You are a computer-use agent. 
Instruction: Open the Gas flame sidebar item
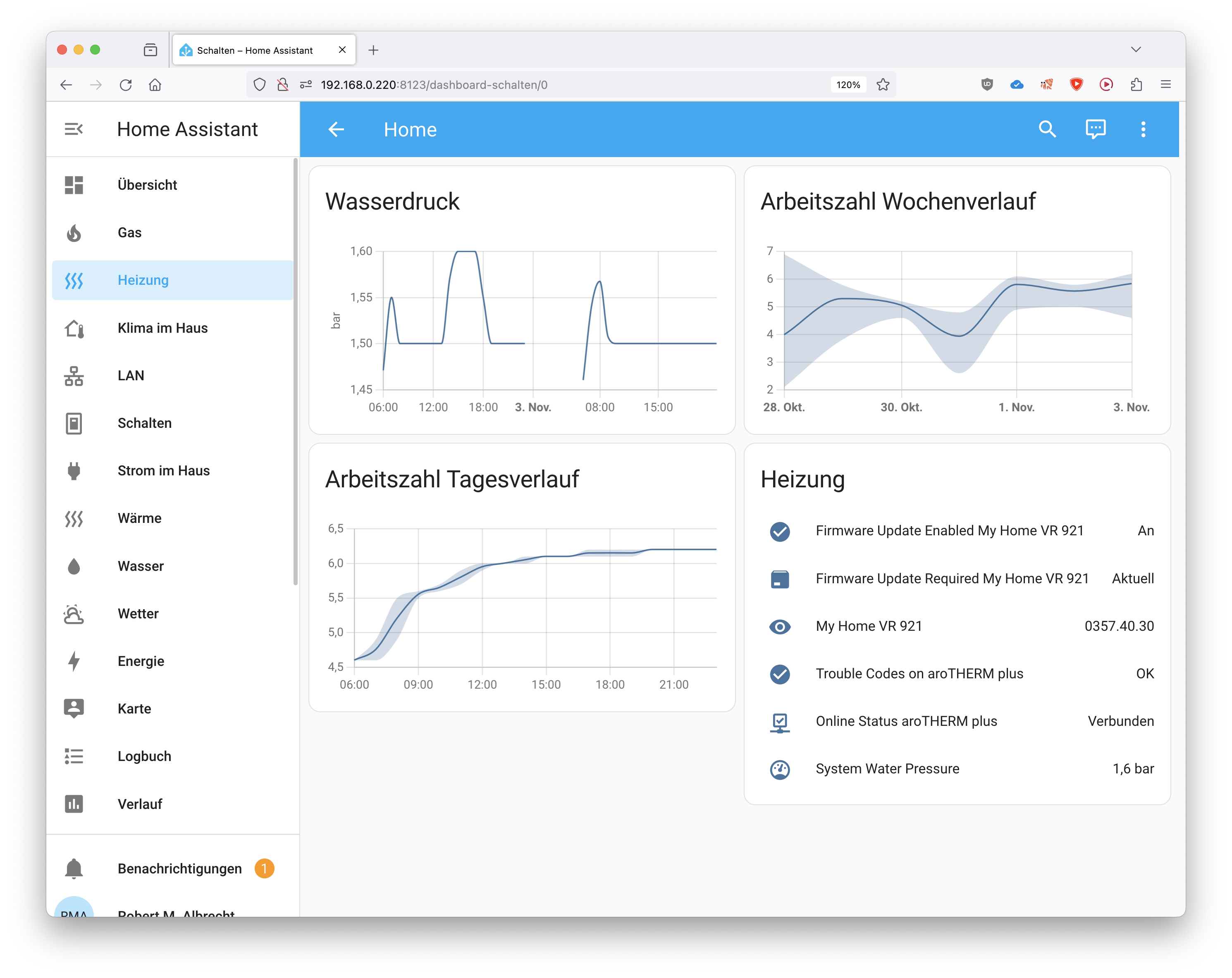point(130,232)
